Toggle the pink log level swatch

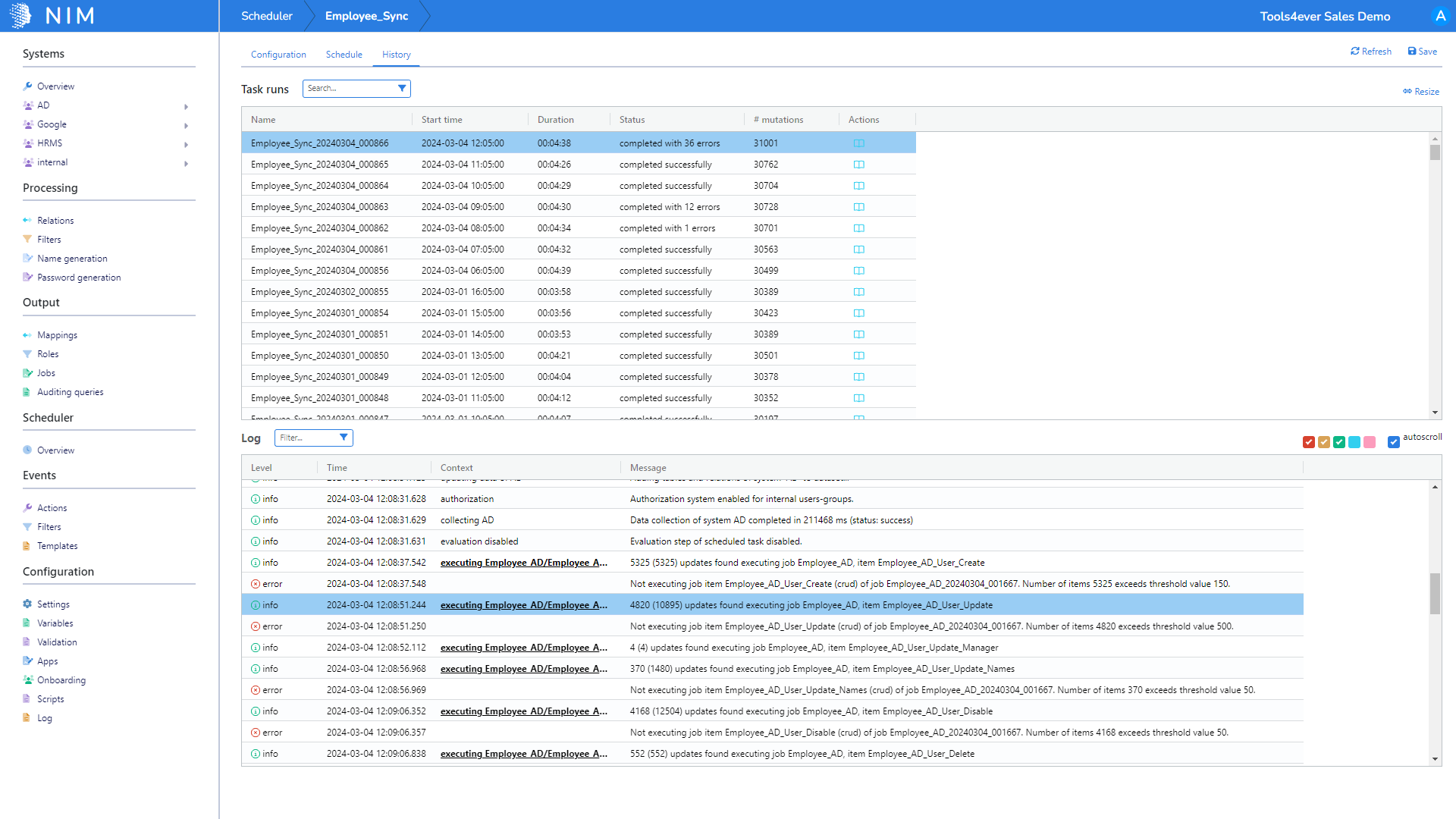[x=1370, y=442]
